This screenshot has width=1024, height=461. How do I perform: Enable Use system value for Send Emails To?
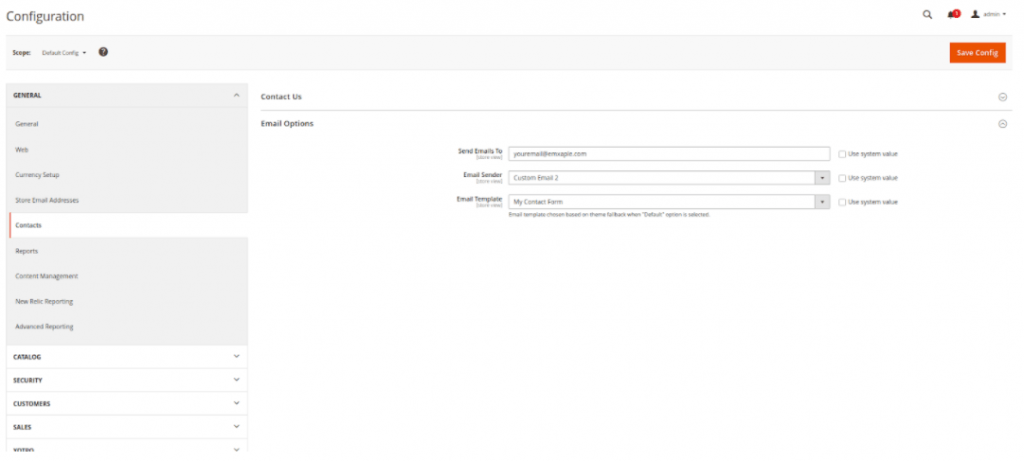[842, 154]
